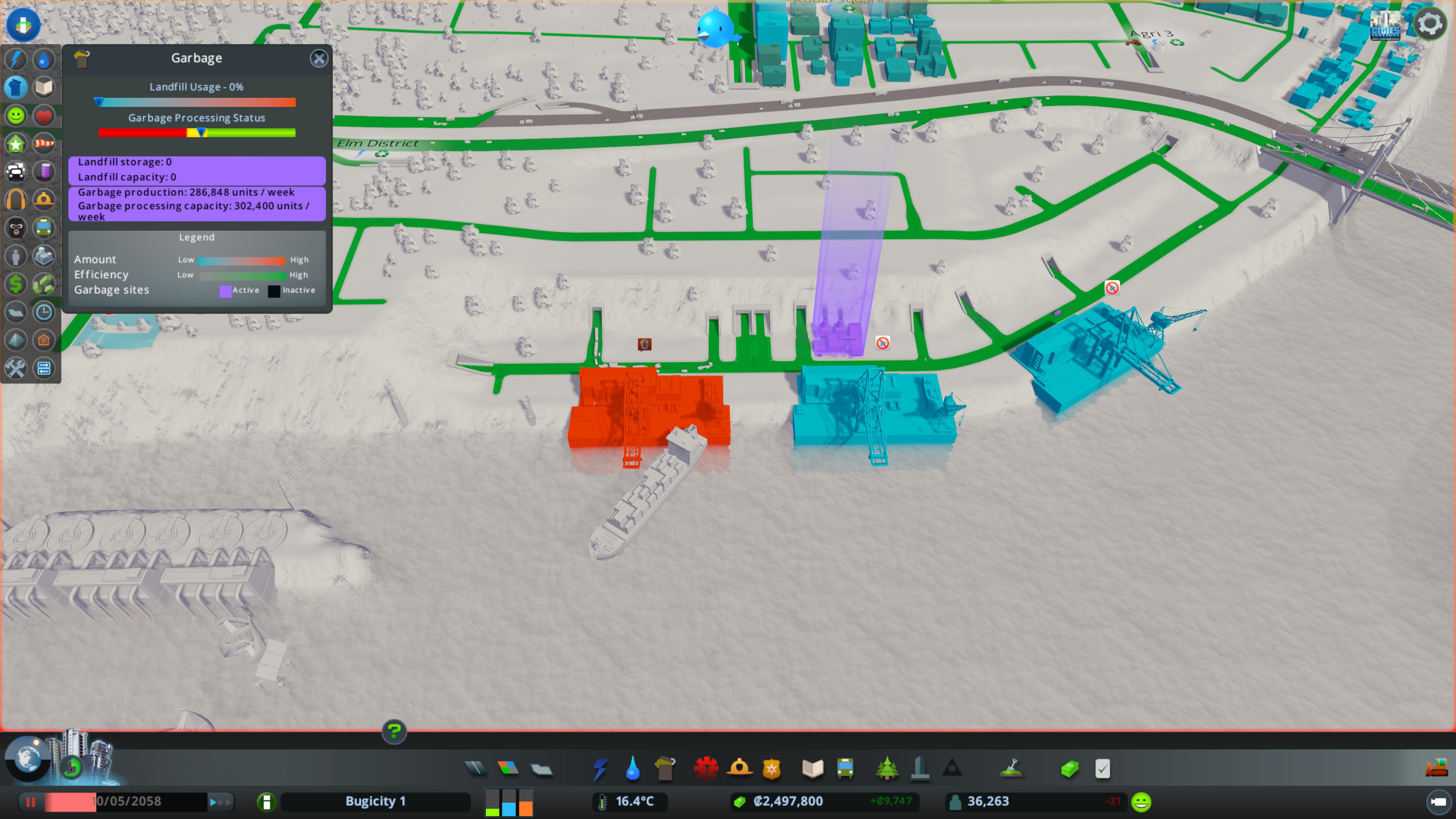
Task: Open the Police services menu
Action: tap(772, 769)
